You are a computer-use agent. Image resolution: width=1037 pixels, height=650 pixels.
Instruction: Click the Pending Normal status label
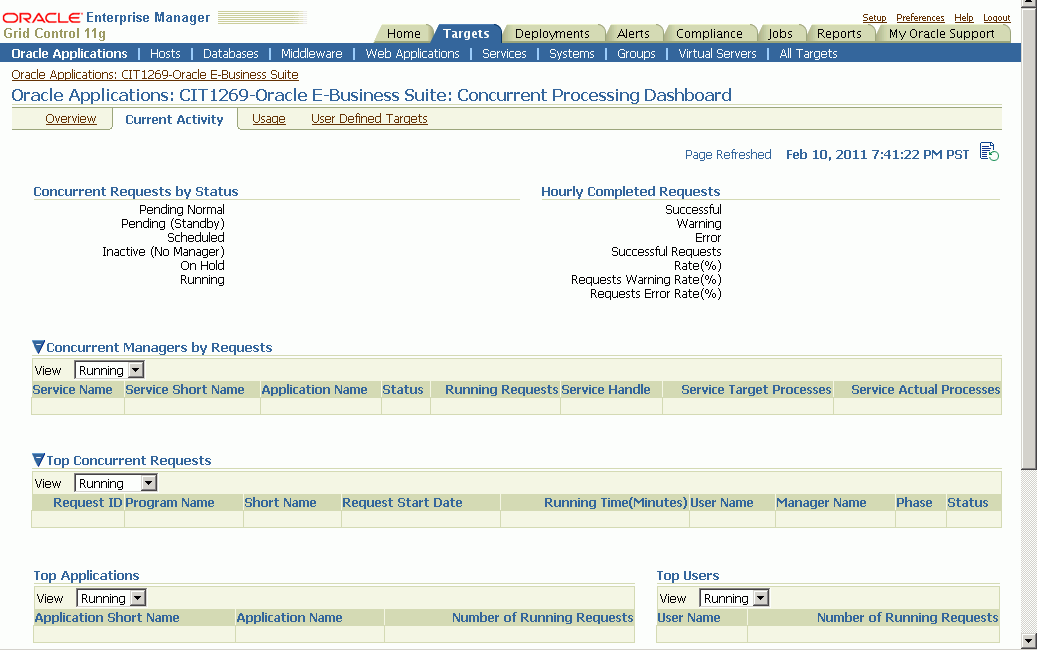coord(182,210)
